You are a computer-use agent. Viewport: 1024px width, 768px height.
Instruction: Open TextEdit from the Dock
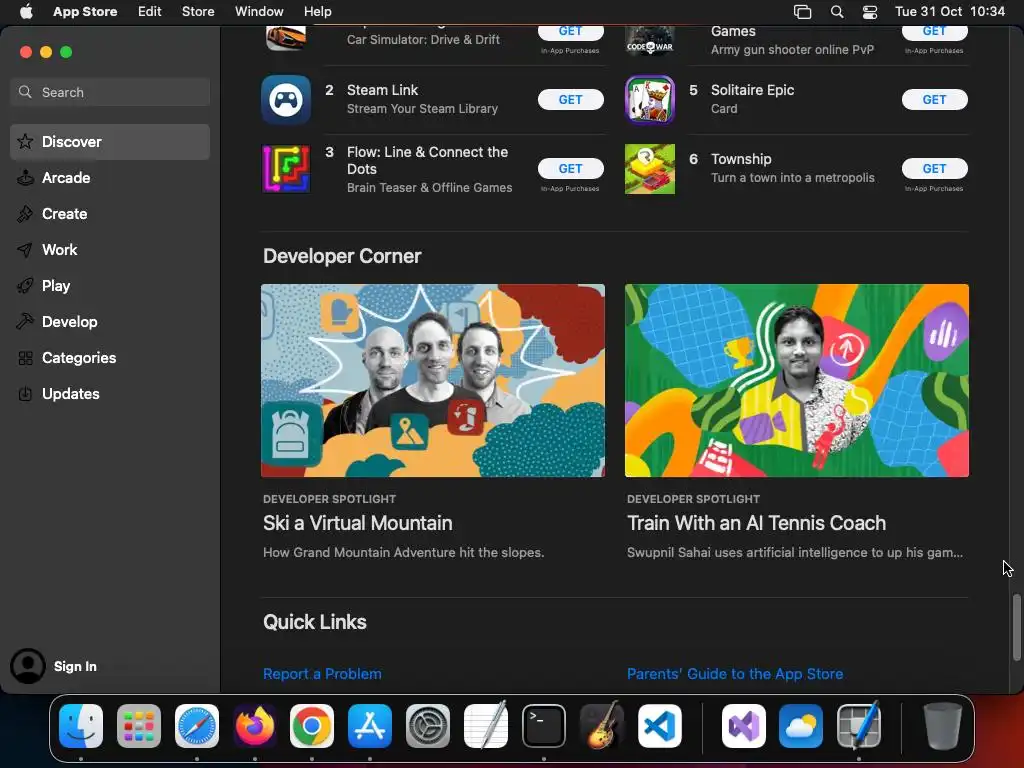(x=485, y=726)
